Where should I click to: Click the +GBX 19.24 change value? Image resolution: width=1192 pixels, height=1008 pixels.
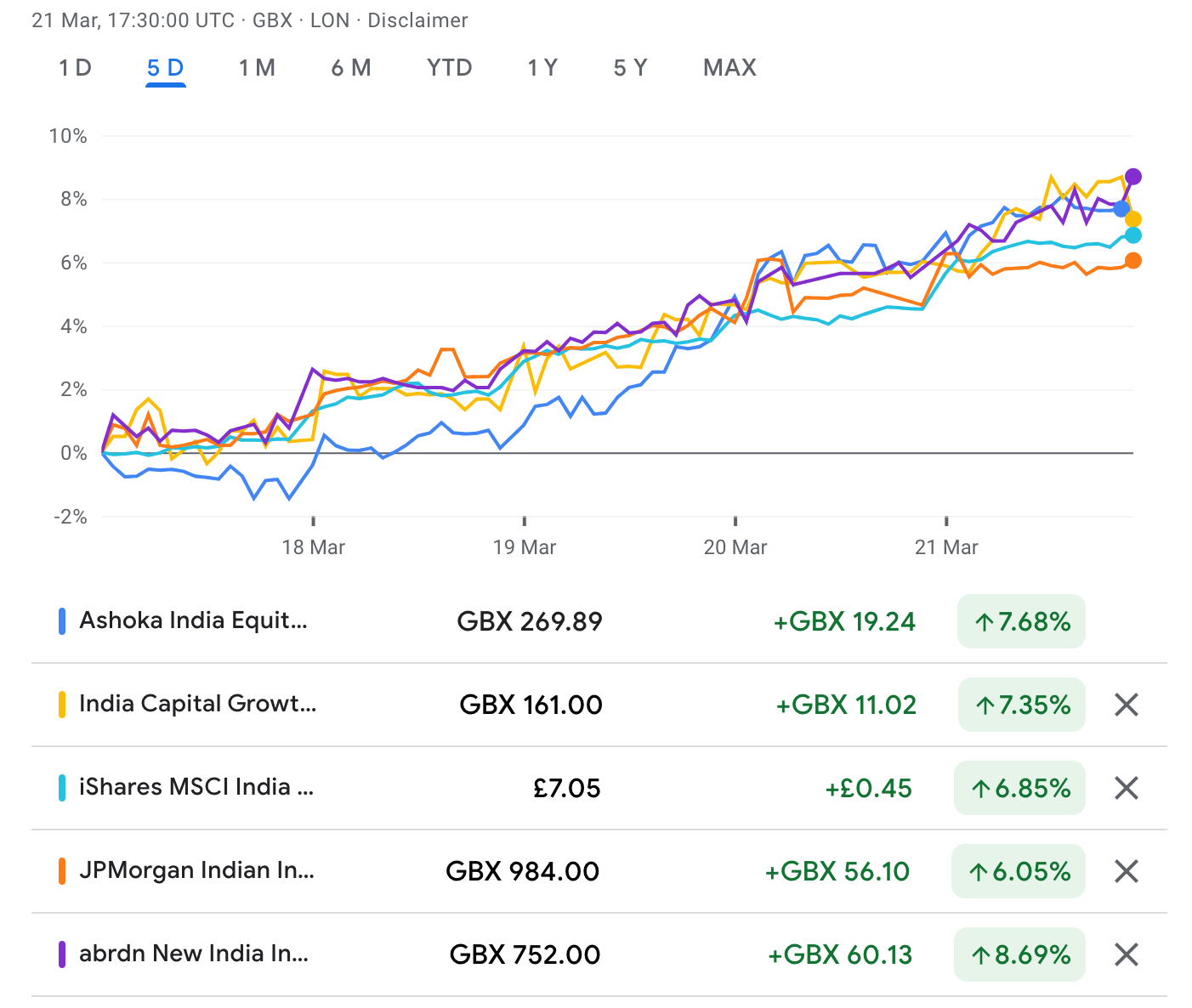pyautogui.click(x=844, y=621)
